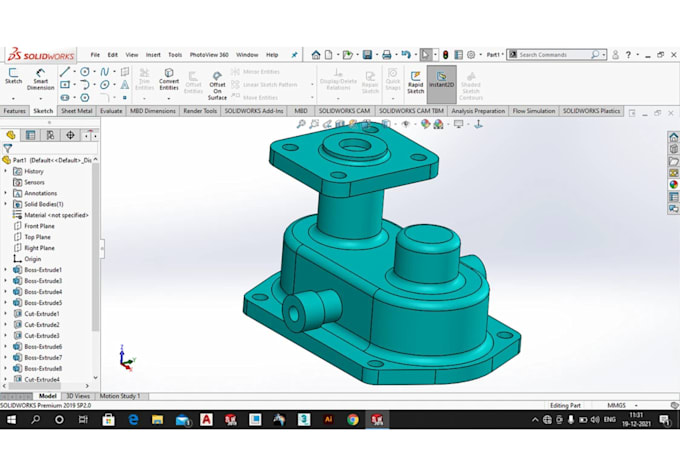680x468 pixels.
Task: Click the Undo icon
Action: [406, 54]
